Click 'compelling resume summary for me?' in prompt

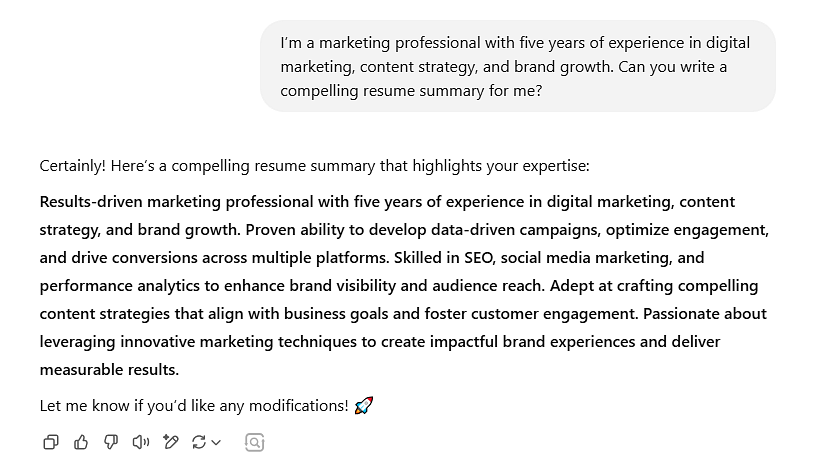pos(411,91)
